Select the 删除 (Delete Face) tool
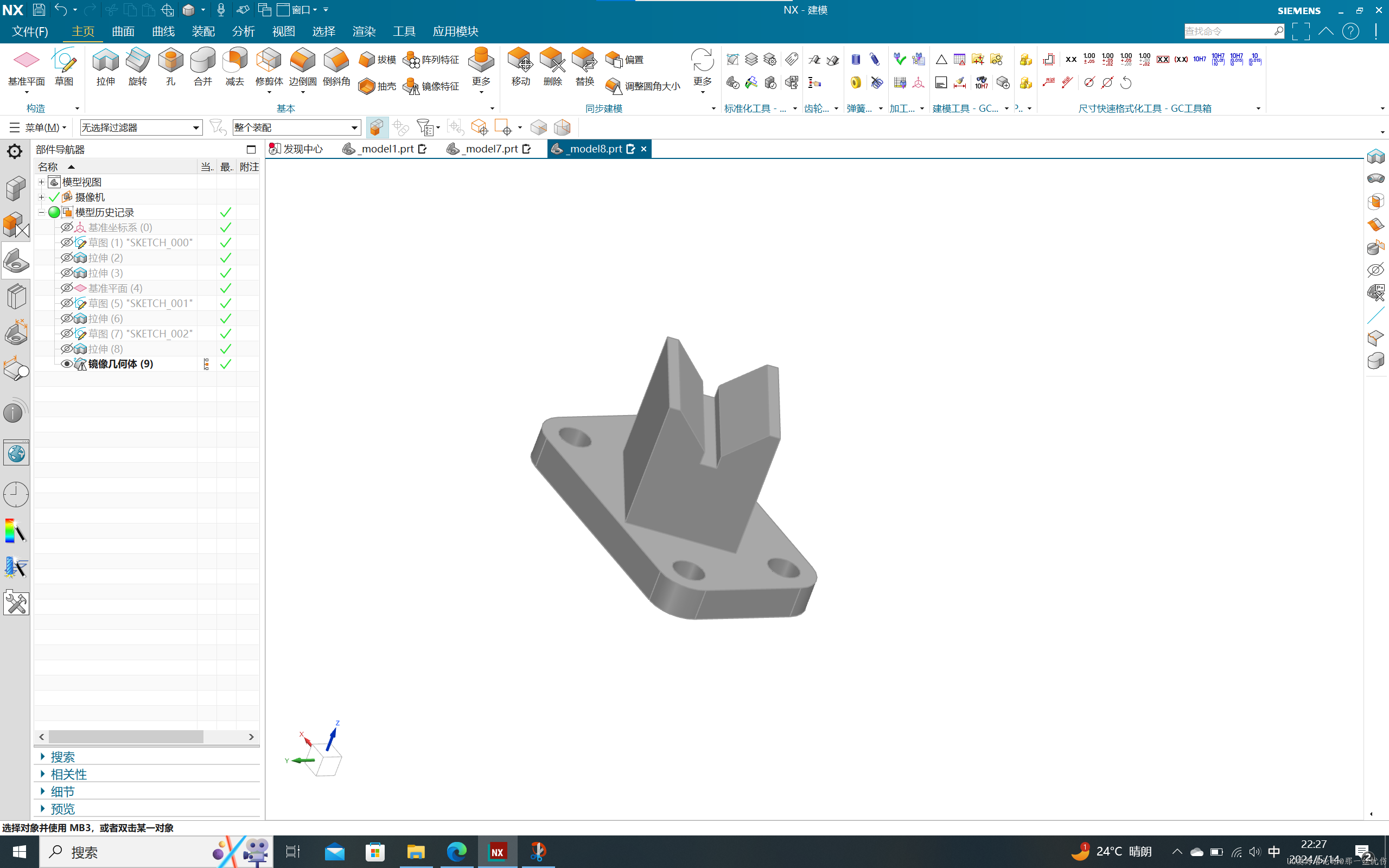 [553, 67]
